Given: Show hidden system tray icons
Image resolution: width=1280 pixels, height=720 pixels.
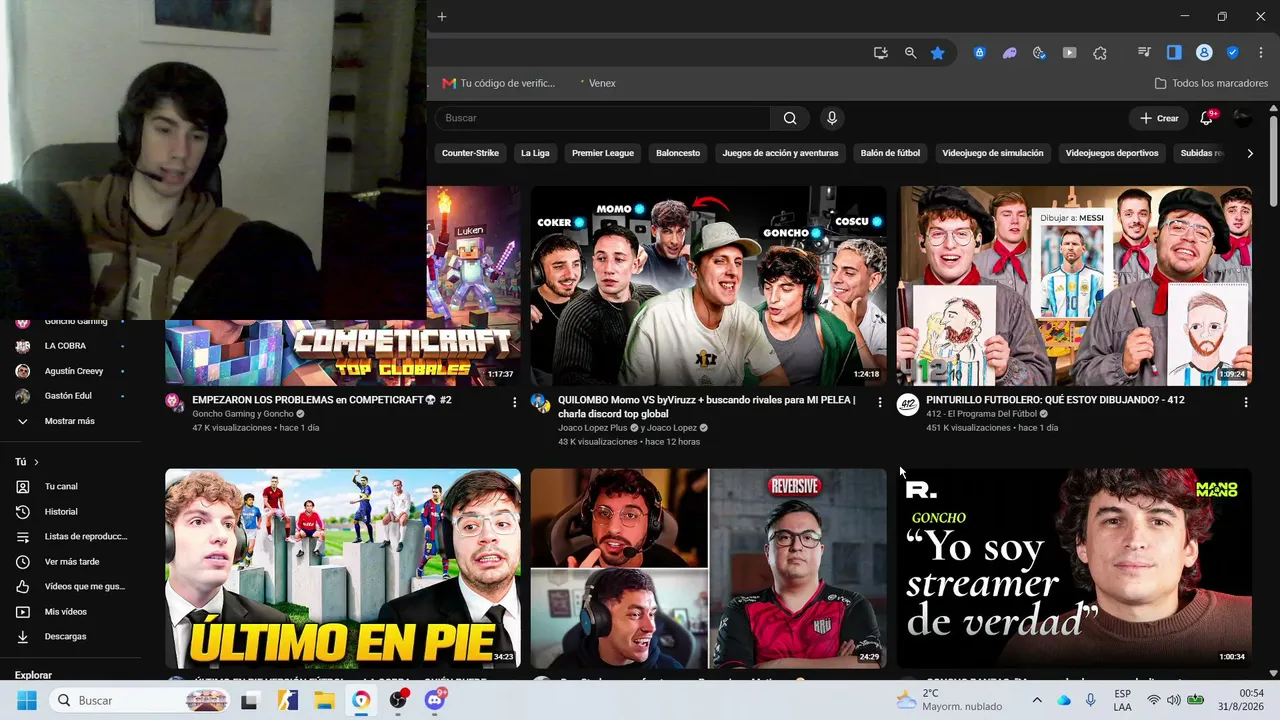Looking at the screenshot, I should coord(1036,700).
